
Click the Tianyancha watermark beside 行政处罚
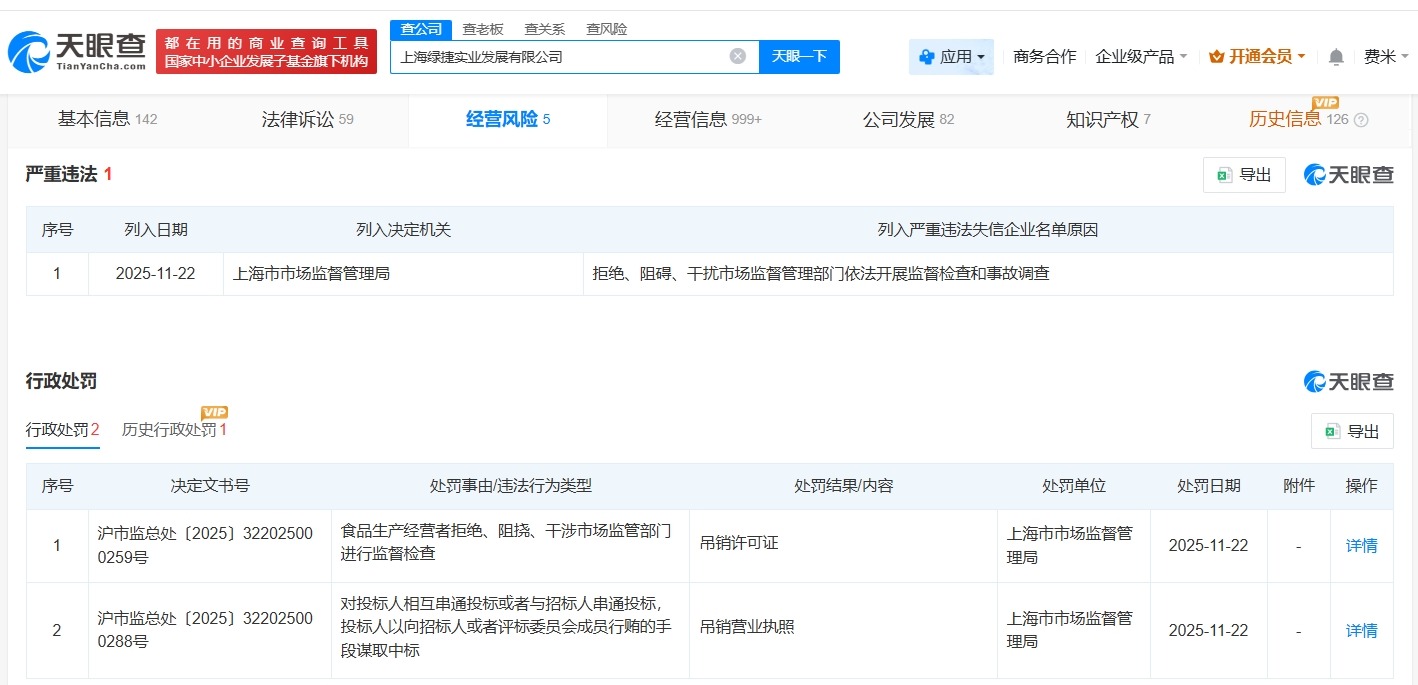(1348, 381)
